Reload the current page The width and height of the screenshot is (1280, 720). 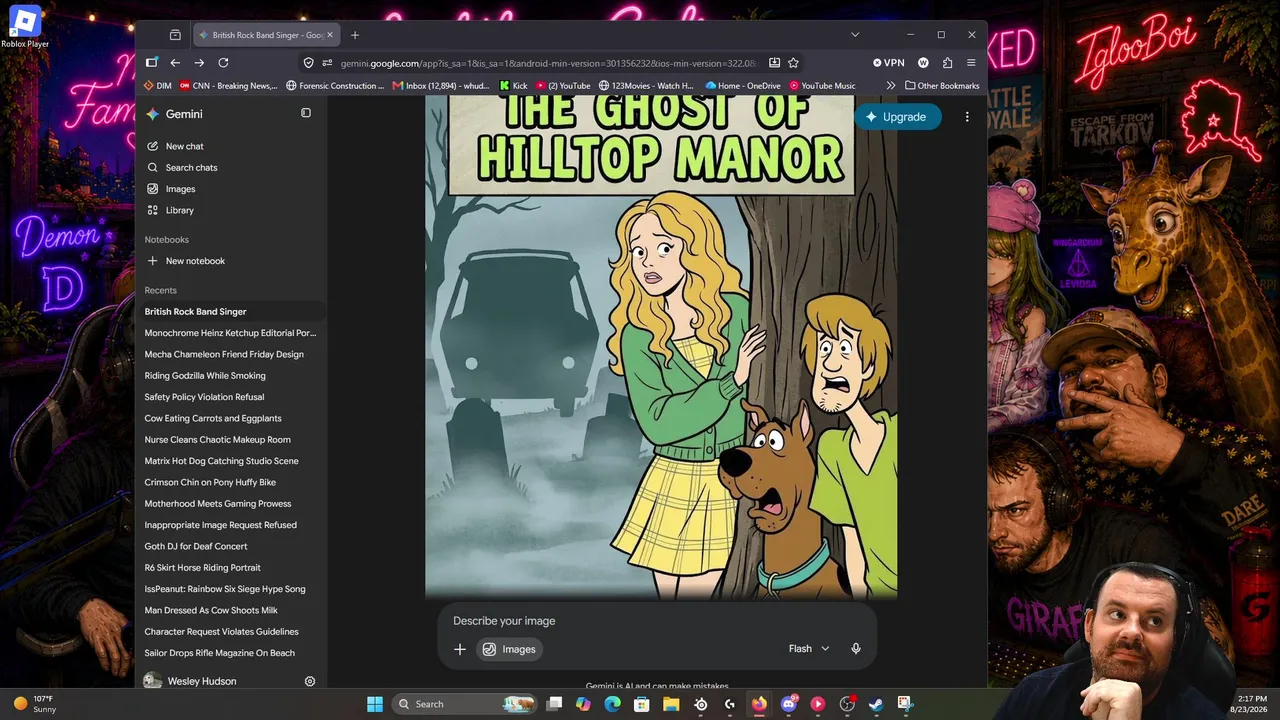[x=223, y=63]
